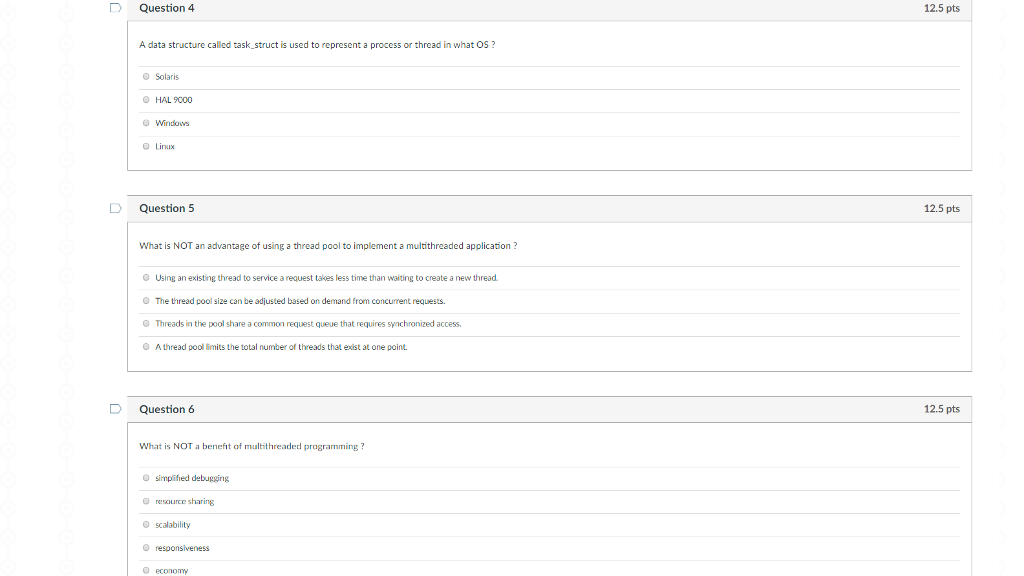Select 'Using an existing thread to service' option
The image size is (1024, 576).
point(146,278)
